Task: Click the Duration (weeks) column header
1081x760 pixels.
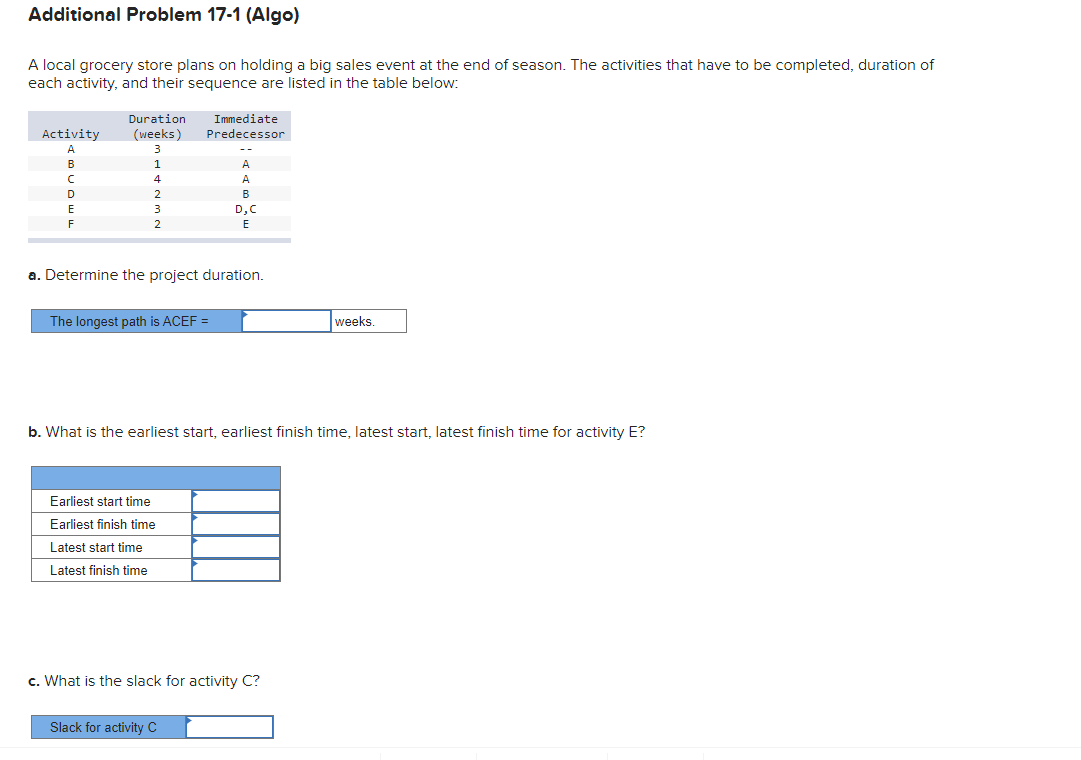Action: point(156,126)
